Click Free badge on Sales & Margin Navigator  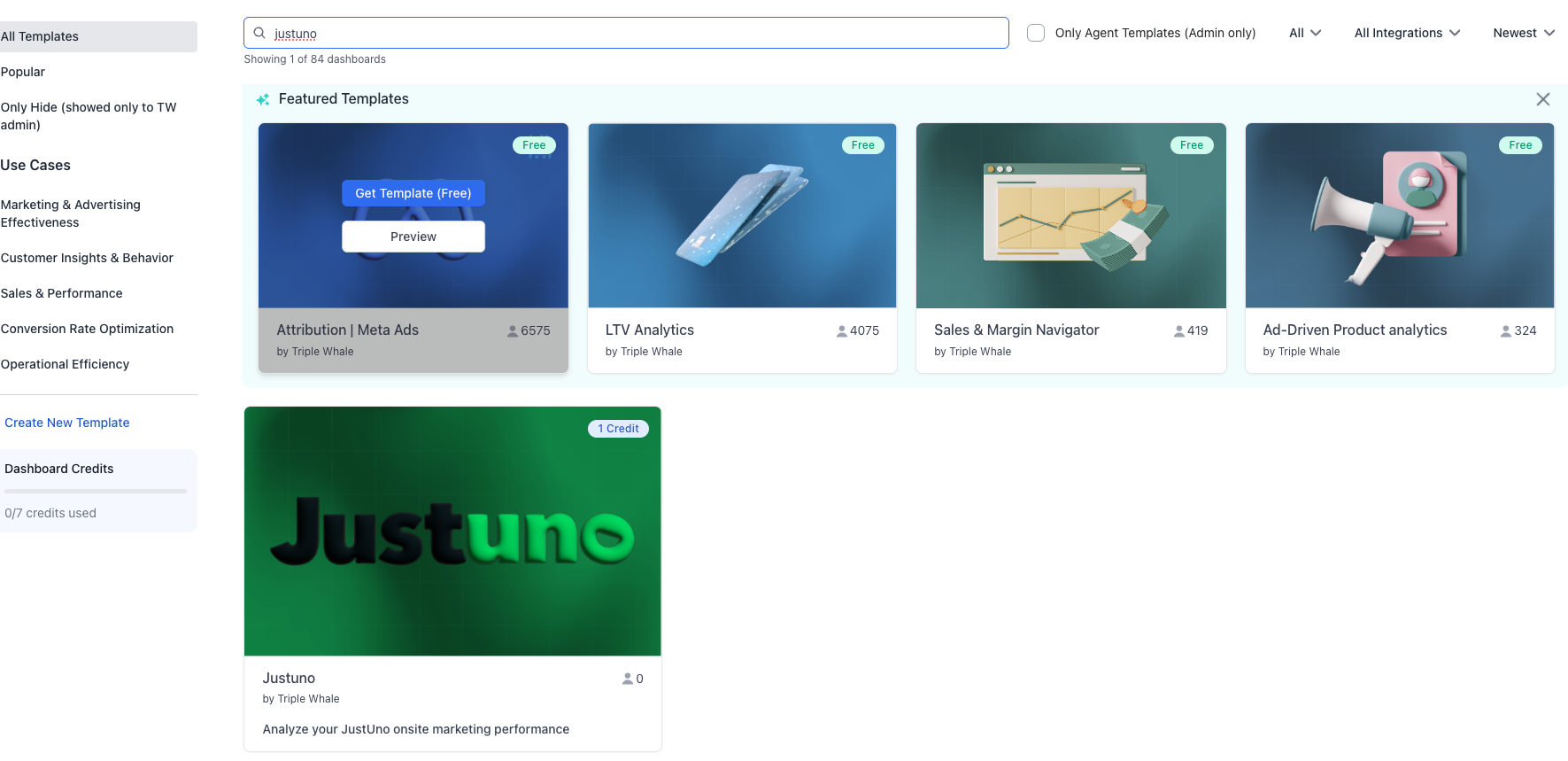coord(1191,145)
